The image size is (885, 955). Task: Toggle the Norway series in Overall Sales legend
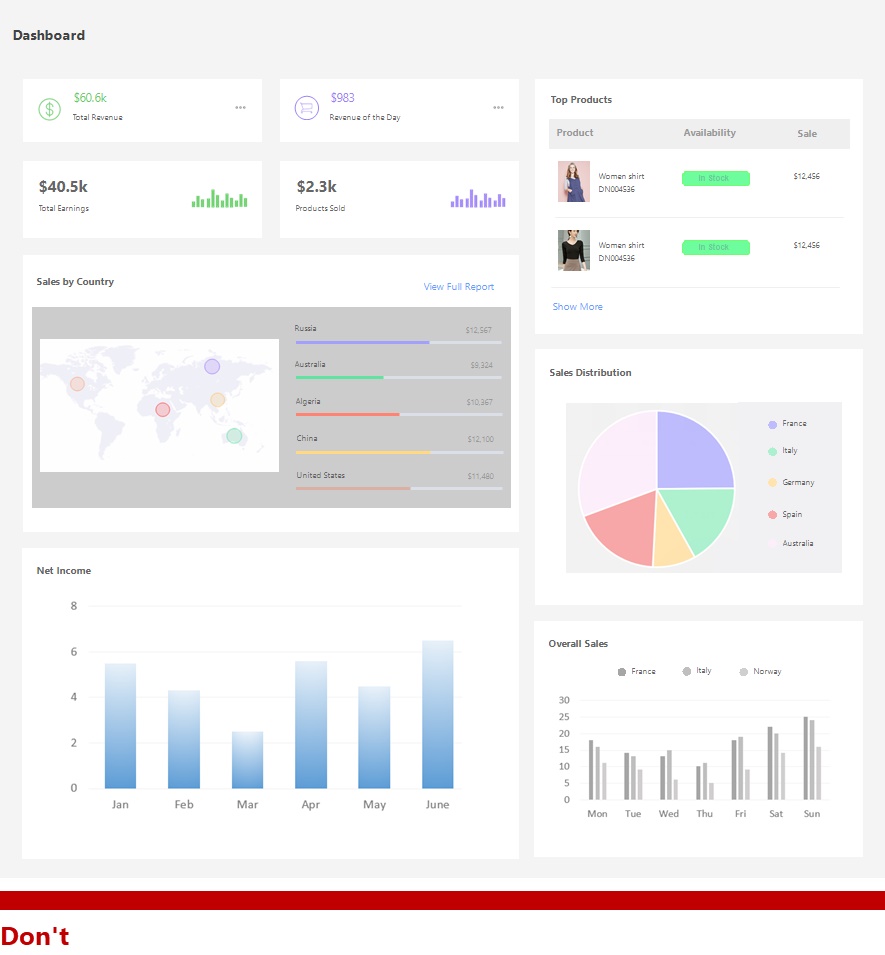coord(760,671)
